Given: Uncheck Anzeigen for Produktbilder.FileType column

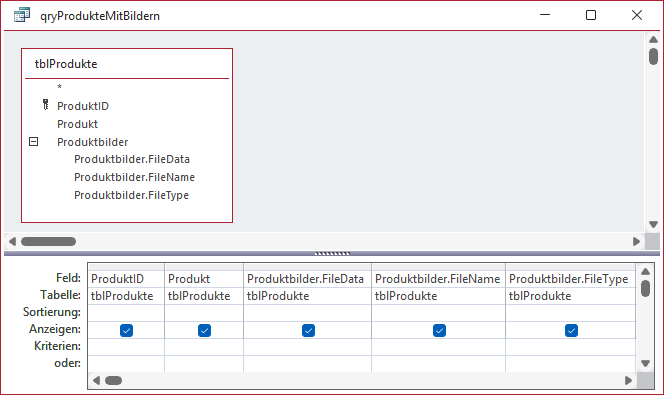Looking at the screenshot, I should click(x=571, y=330).
